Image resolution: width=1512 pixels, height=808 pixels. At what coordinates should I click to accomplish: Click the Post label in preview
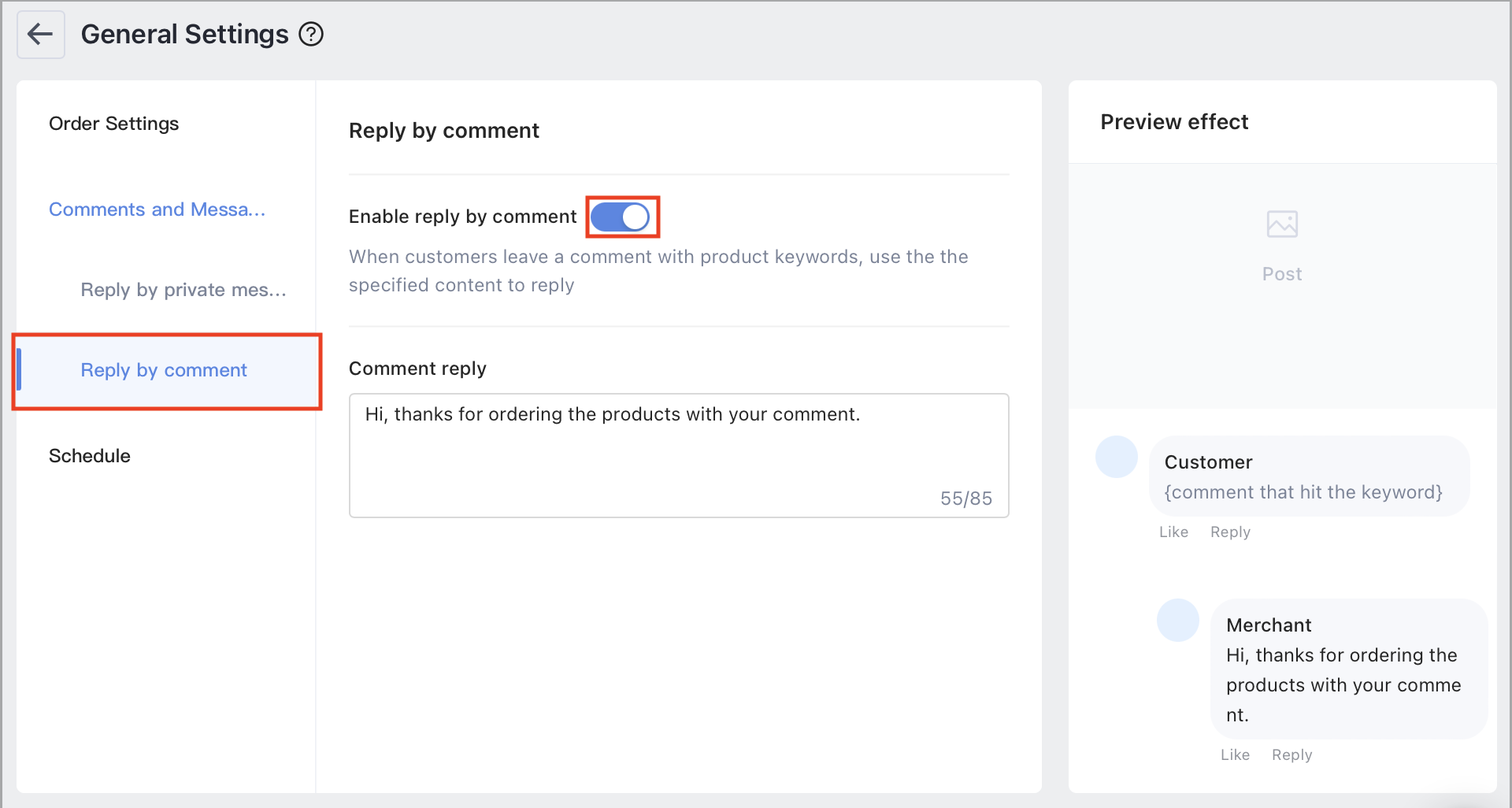[1282, 274]
